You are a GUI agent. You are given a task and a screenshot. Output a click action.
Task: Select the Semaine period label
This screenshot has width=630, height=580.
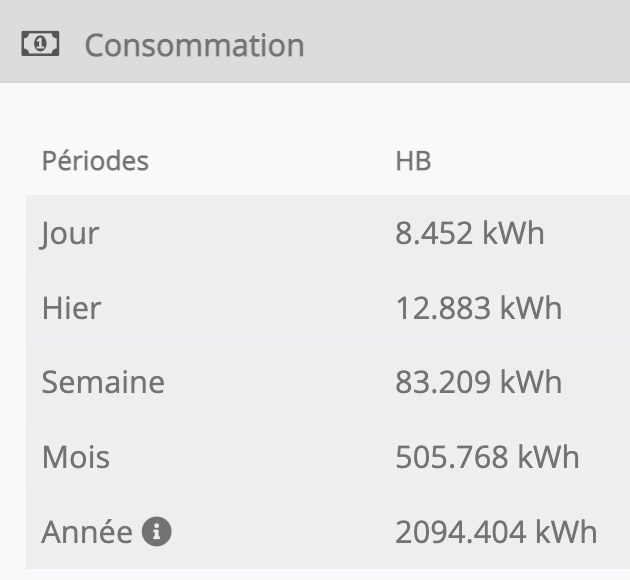[x=103, y=382]
